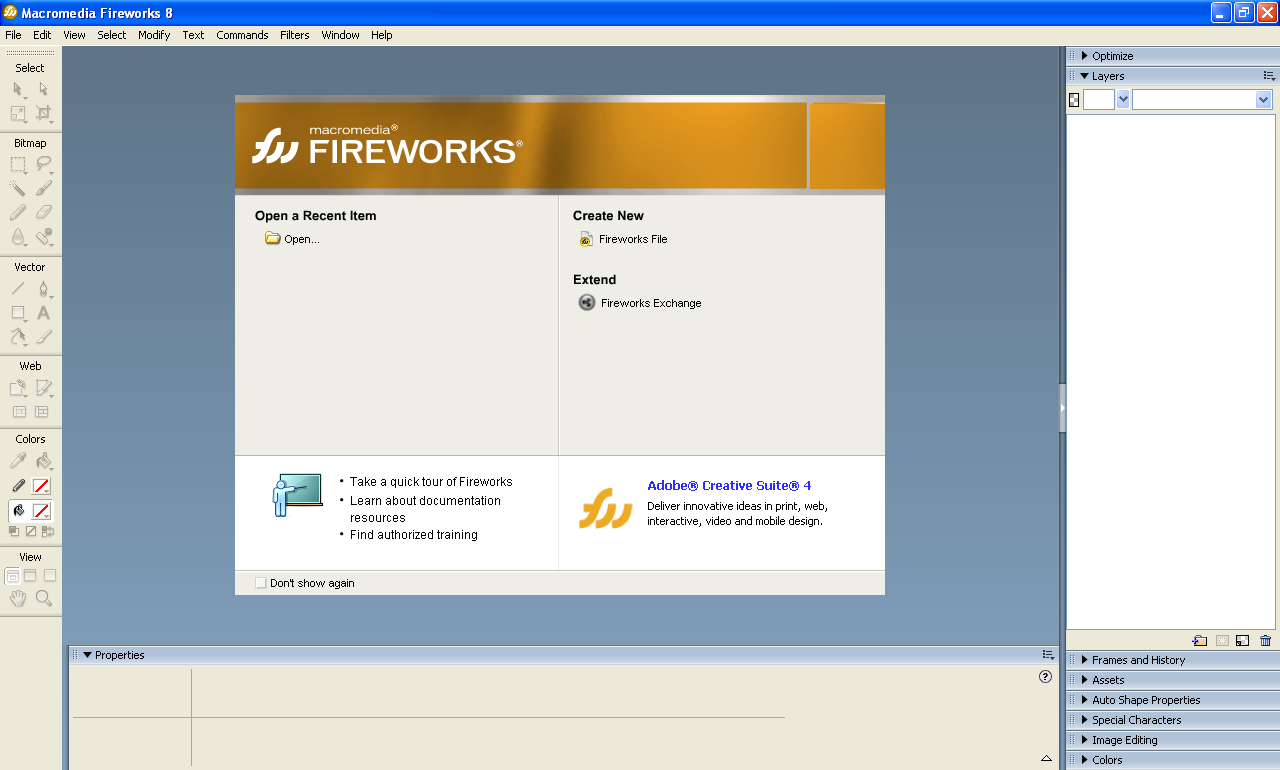This screenshot has height=770, width=1280.
Task: Select the Pointer tool
Action: [x=18, y=89]
